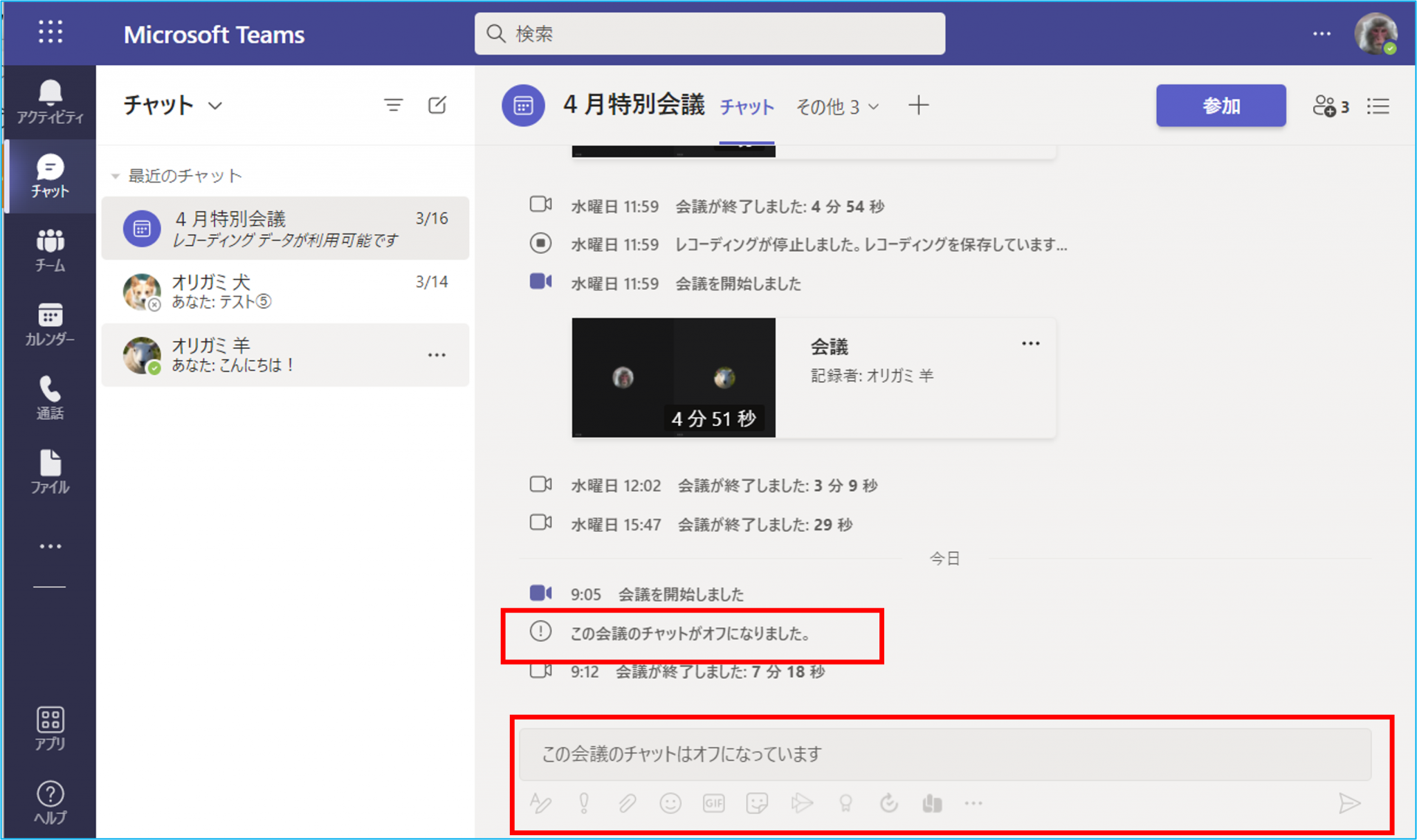
Task: Open the オリガミ 犬 chat
Action: [x=285, y=291]
